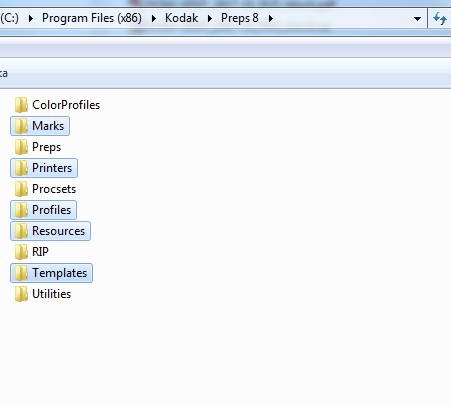
Task: Click the Preps folder name
Action: (x=47, y=147)
